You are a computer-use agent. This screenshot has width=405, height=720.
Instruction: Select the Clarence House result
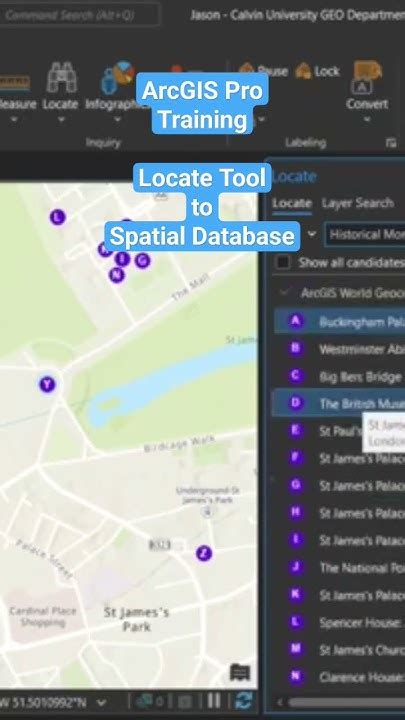click(x=339, y=677)
